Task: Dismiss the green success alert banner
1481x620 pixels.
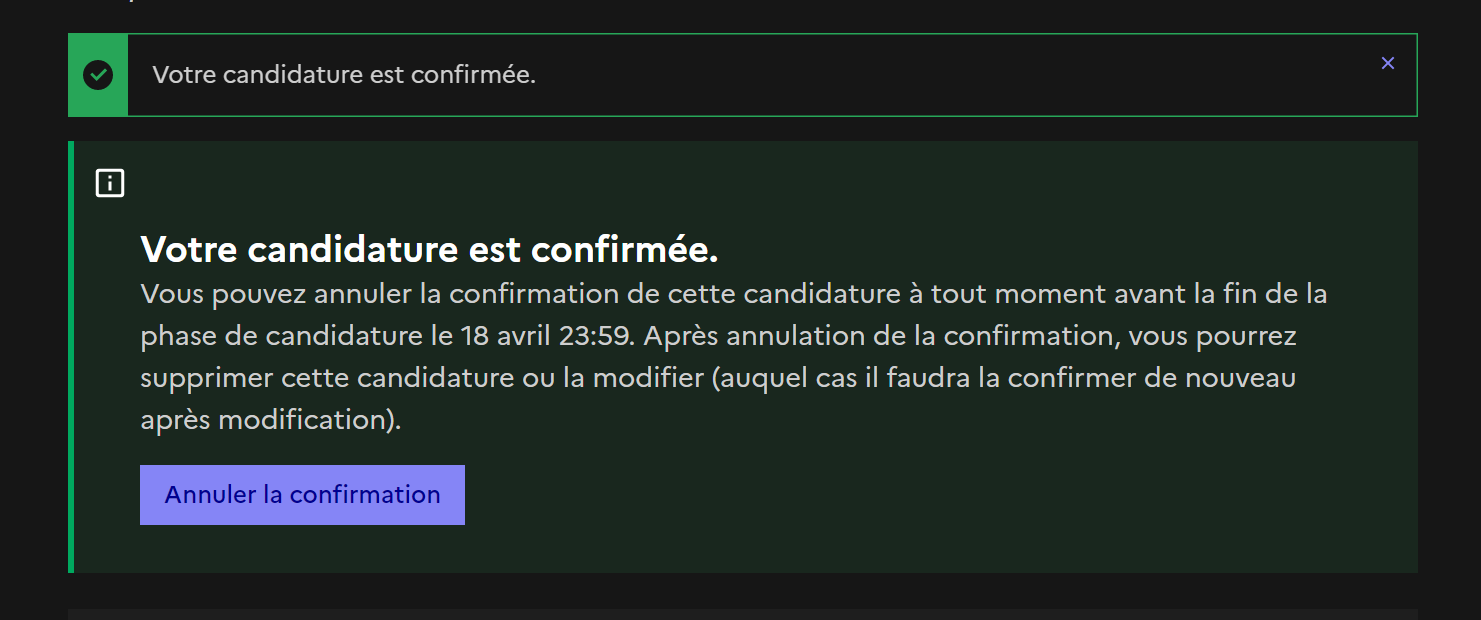Action: click(x=1387, y=63)
